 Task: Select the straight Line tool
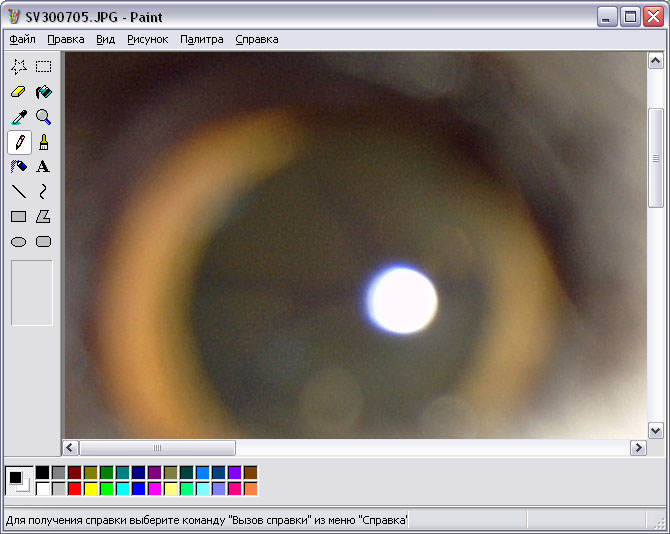[x=18, y=192]
